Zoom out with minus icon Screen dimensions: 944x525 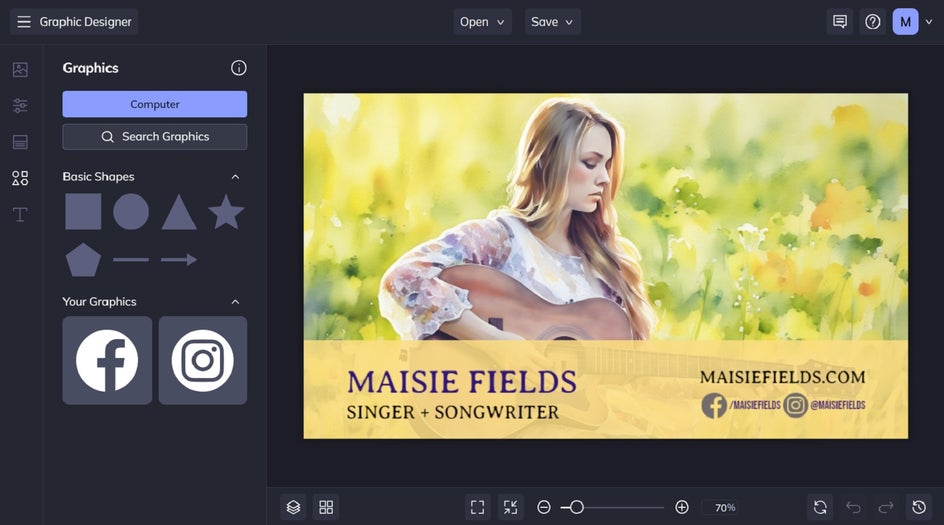click(544, 508)
